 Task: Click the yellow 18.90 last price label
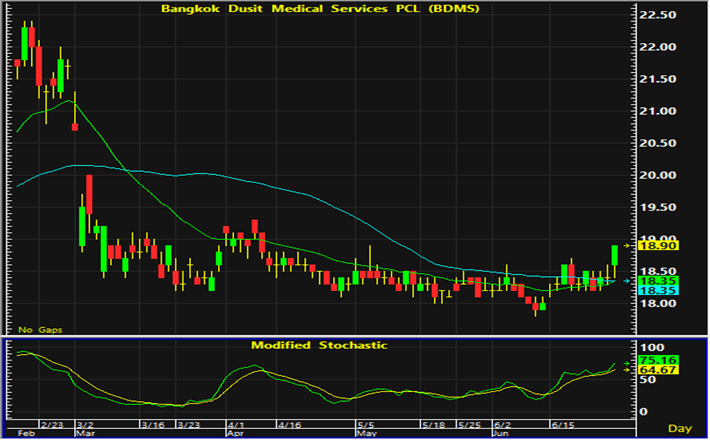coord(658,246)
